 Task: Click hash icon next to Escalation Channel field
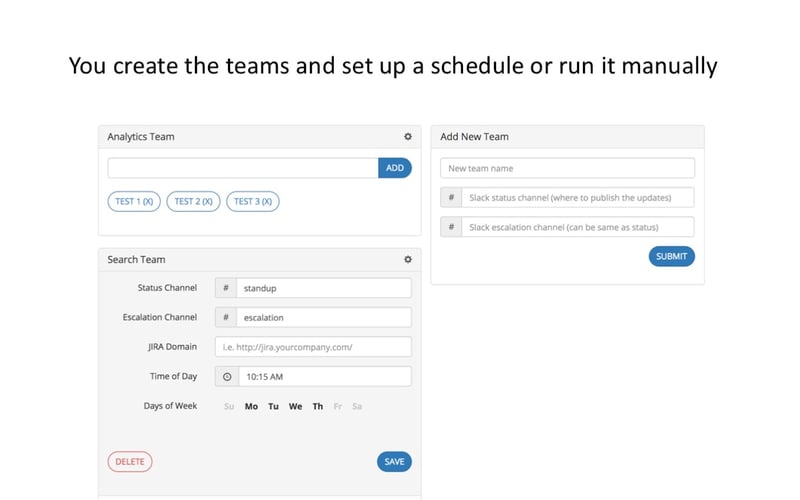(x=226, y=318)
